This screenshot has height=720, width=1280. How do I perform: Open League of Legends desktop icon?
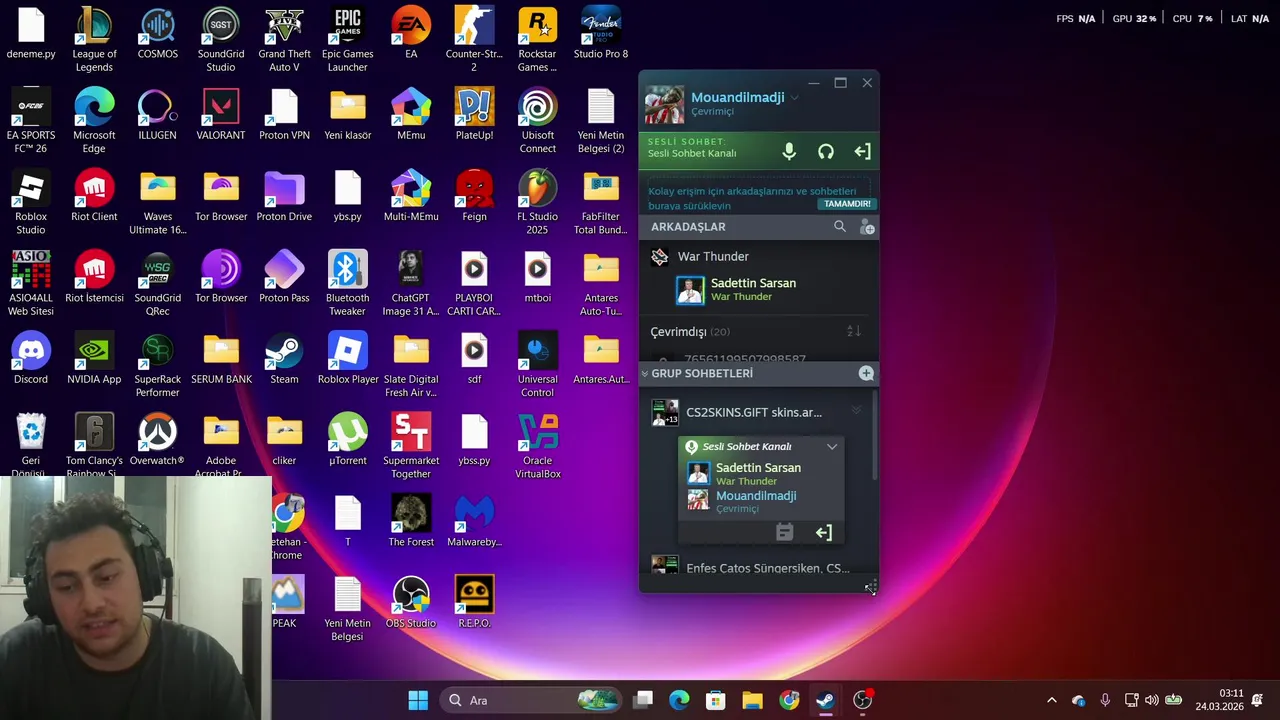pyautogui.click(x=94, y=40)
